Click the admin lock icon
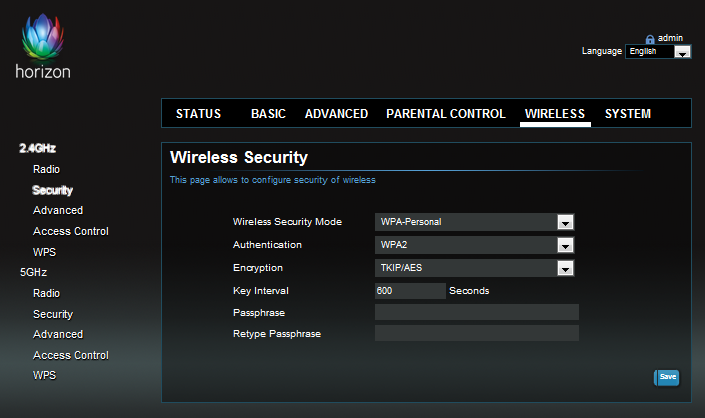The height and width of the screenshot is (418, 705). tap(650, 39)
